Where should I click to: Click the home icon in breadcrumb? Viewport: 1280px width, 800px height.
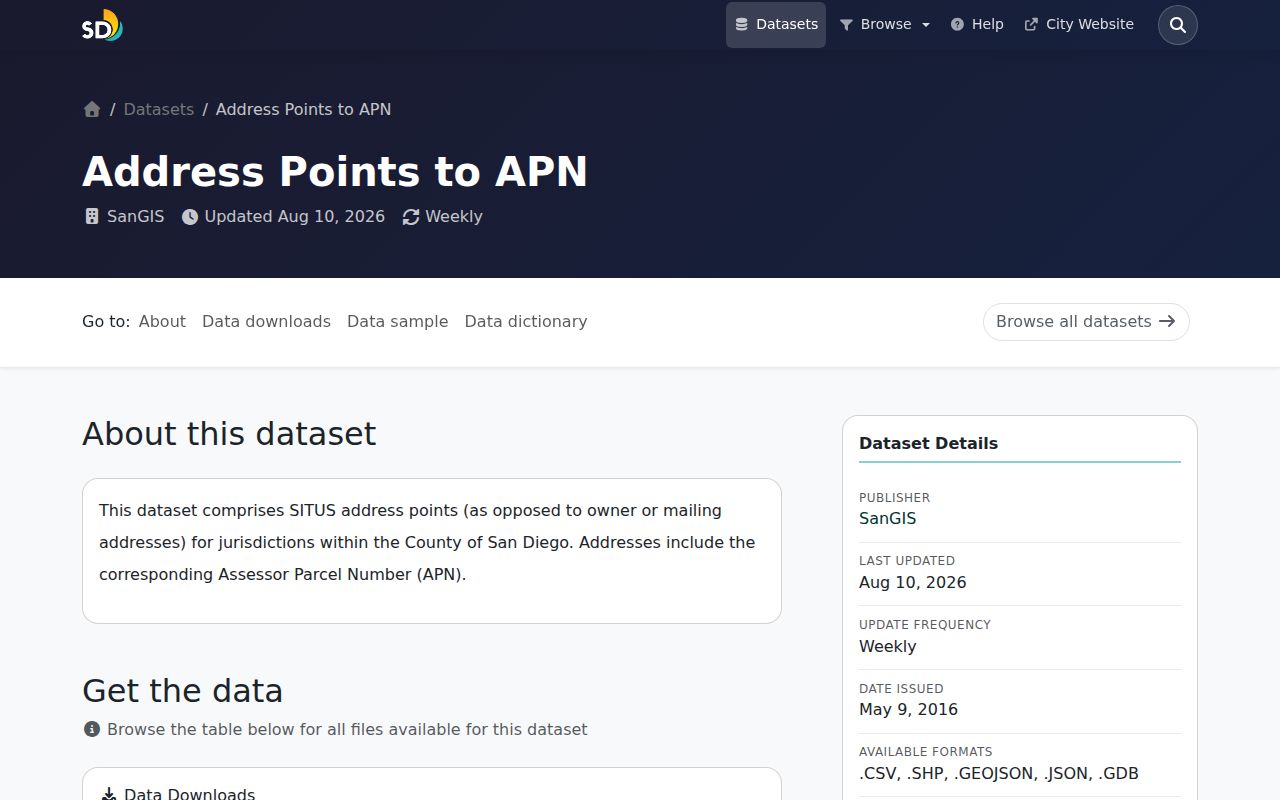pyautogui.click(x=92, y=109)
